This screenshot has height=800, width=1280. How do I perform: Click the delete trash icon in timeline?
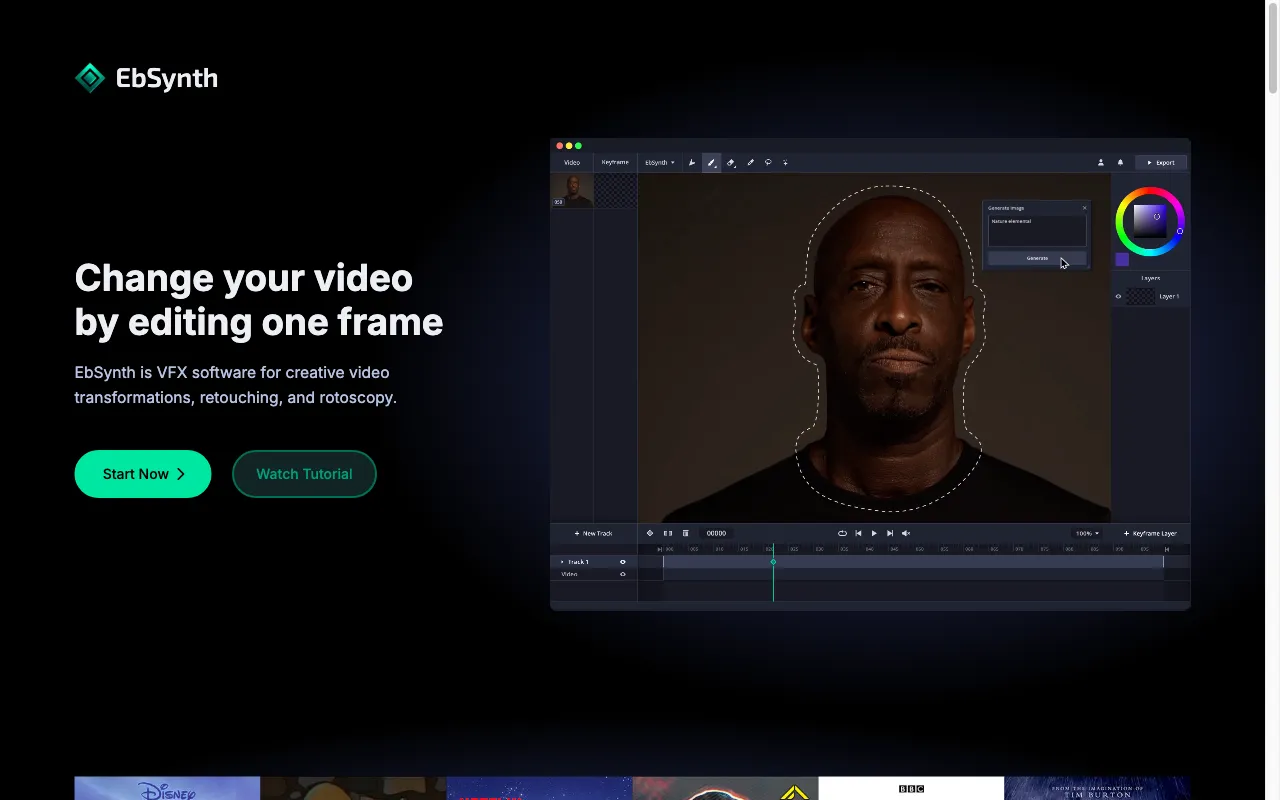pos(685,533)
